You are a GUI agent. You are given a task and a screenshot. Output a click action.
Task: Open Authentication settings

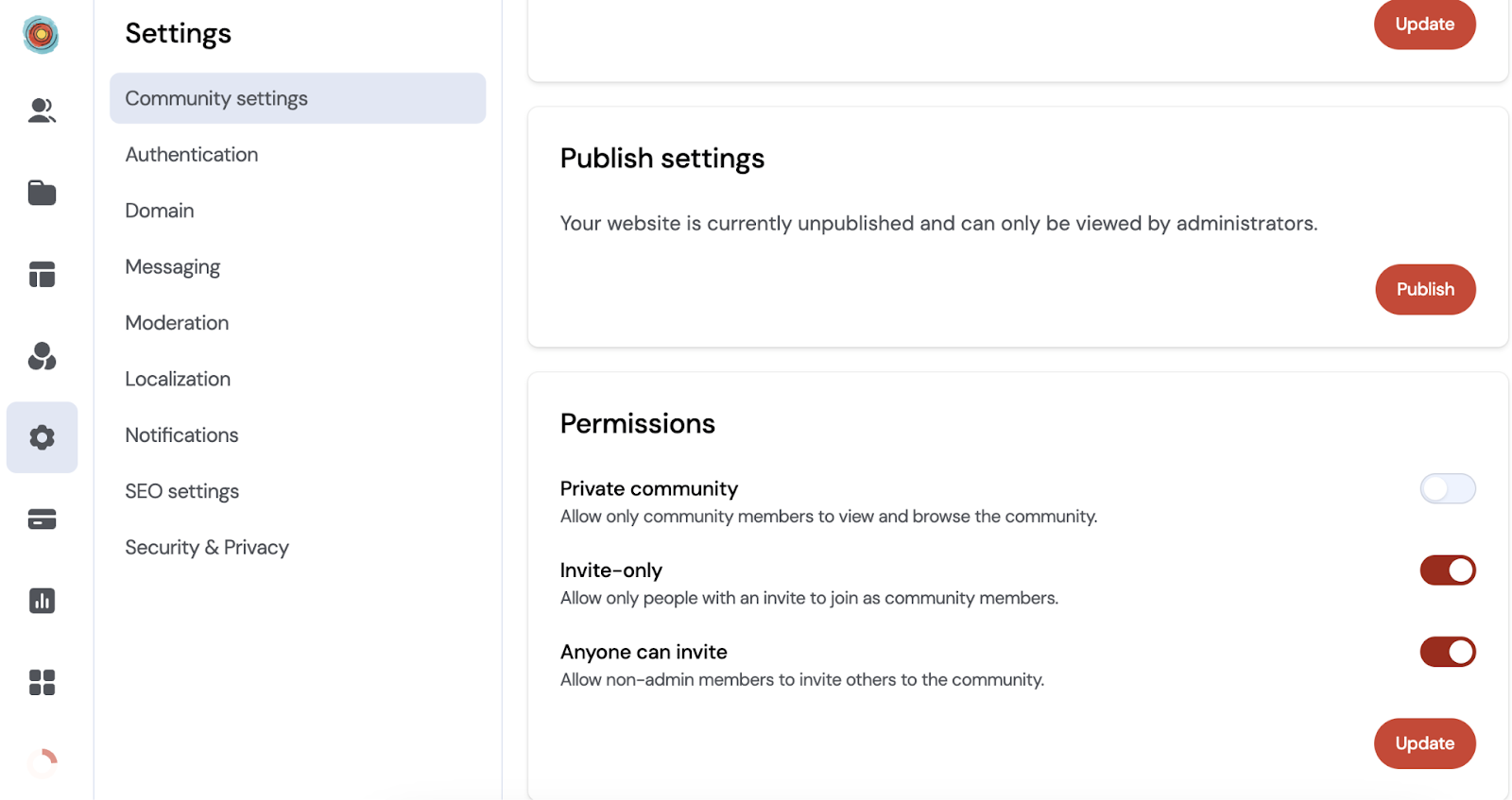[192, 154]
